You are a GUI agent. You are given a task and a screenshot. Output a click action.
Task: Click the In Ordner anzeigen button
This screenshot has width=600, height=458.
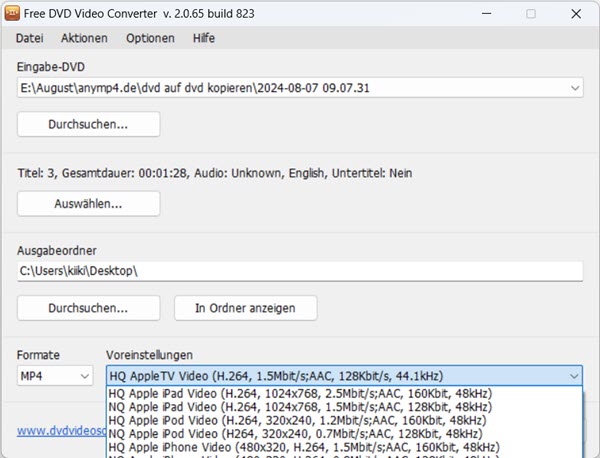point(246,308)
